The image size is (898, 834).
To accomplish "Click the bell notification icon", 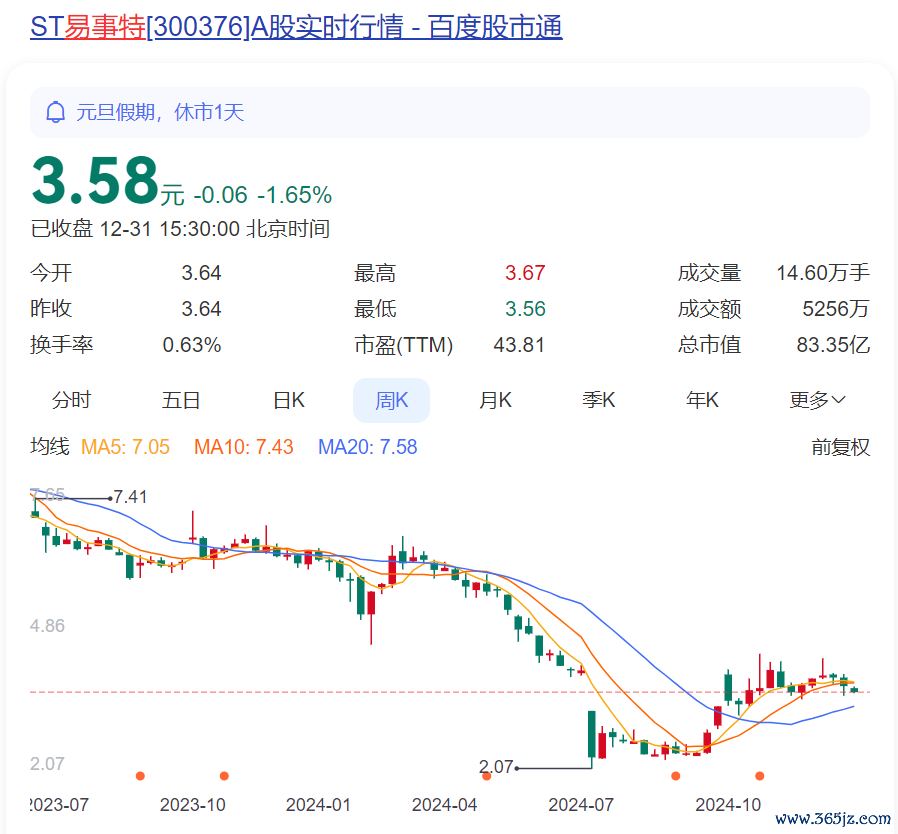I will (x=56, y=112).
